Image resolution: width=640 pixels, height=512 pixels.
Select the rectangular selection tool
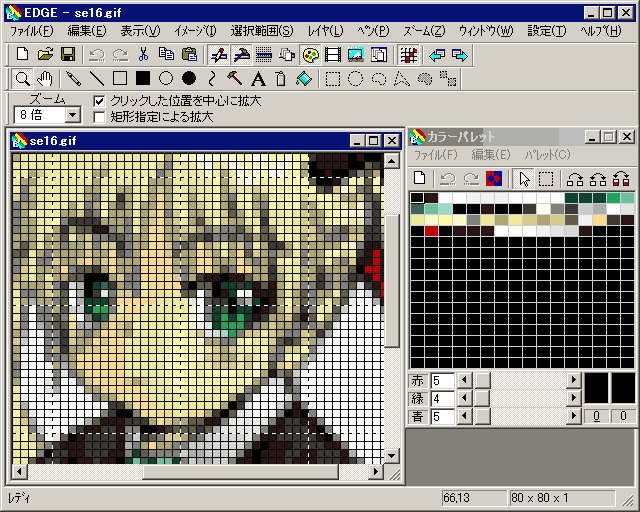(333, 79)
